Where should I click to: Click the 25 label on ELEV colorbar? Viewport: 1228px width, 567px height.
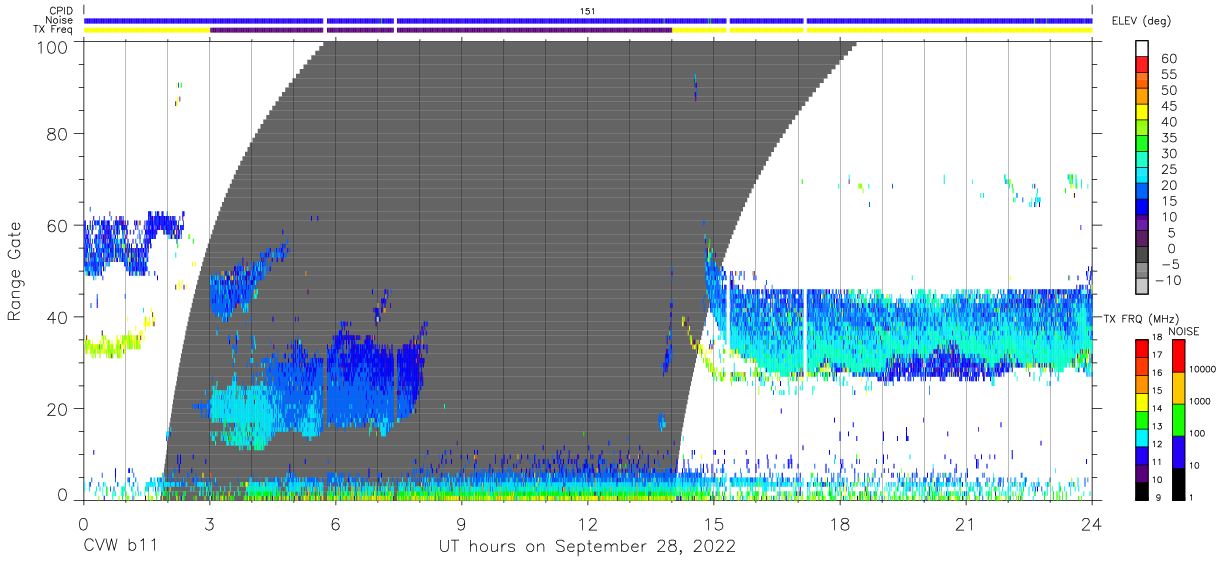pos(1169,169)
